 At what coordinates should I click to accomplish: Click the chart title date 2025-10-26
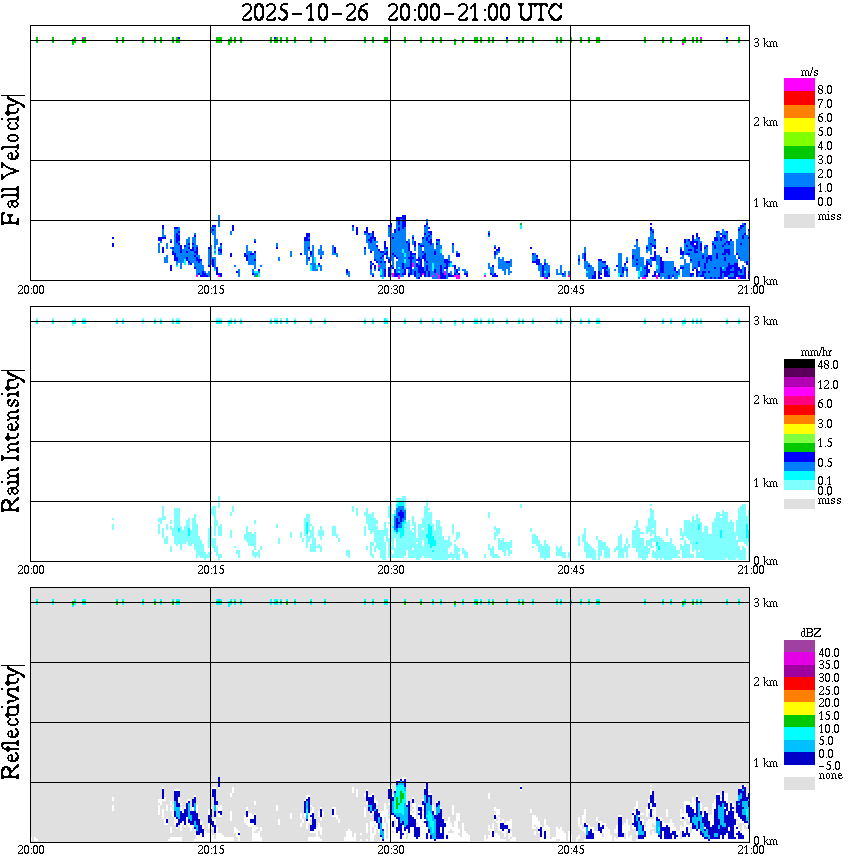305,12
